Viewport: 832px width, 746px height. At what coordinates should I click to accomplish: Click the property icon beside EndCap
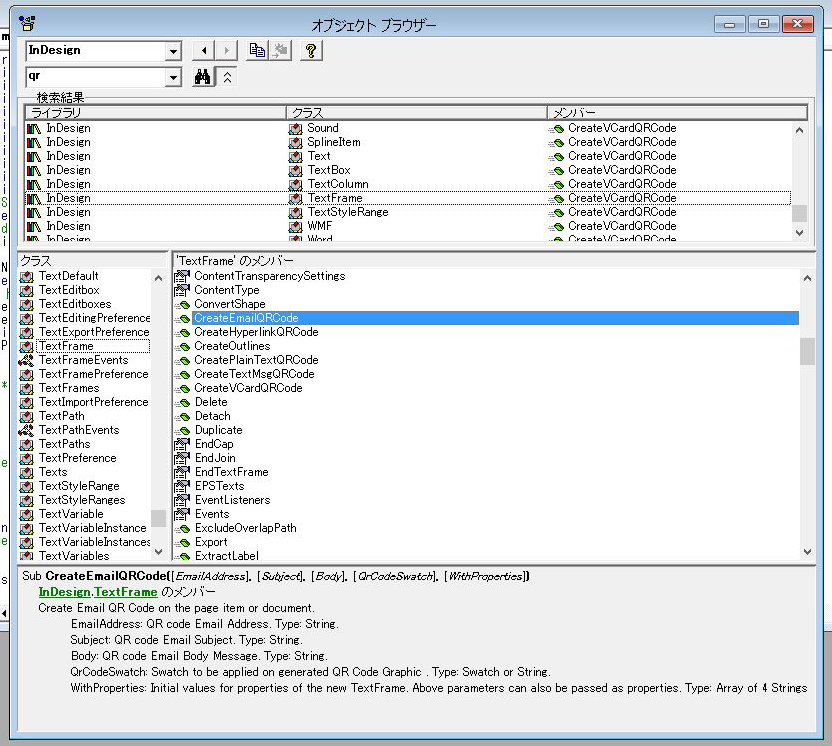tap(182, 444)
